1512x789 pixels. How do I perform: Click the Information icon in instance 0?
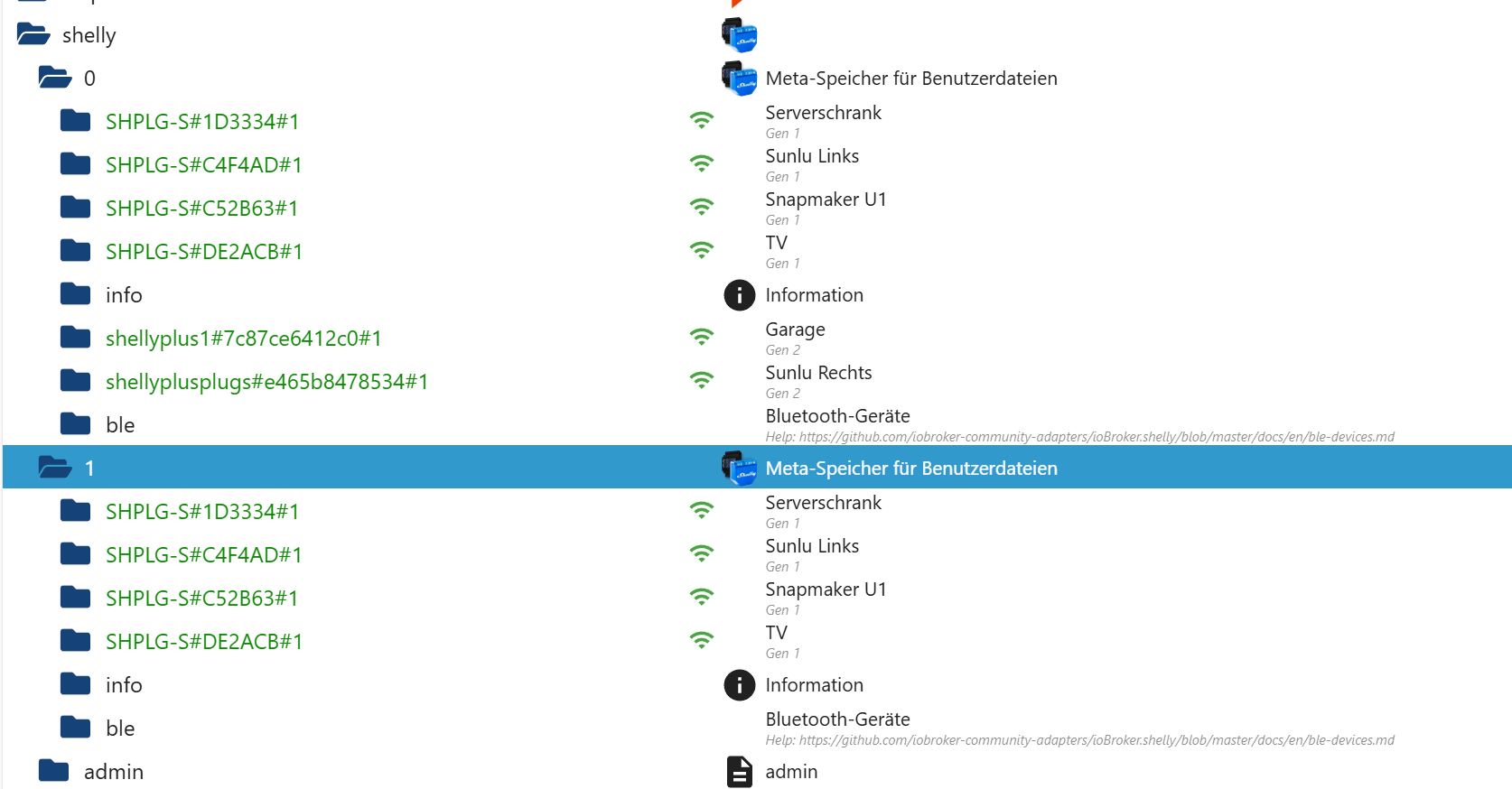pos(739,295)
